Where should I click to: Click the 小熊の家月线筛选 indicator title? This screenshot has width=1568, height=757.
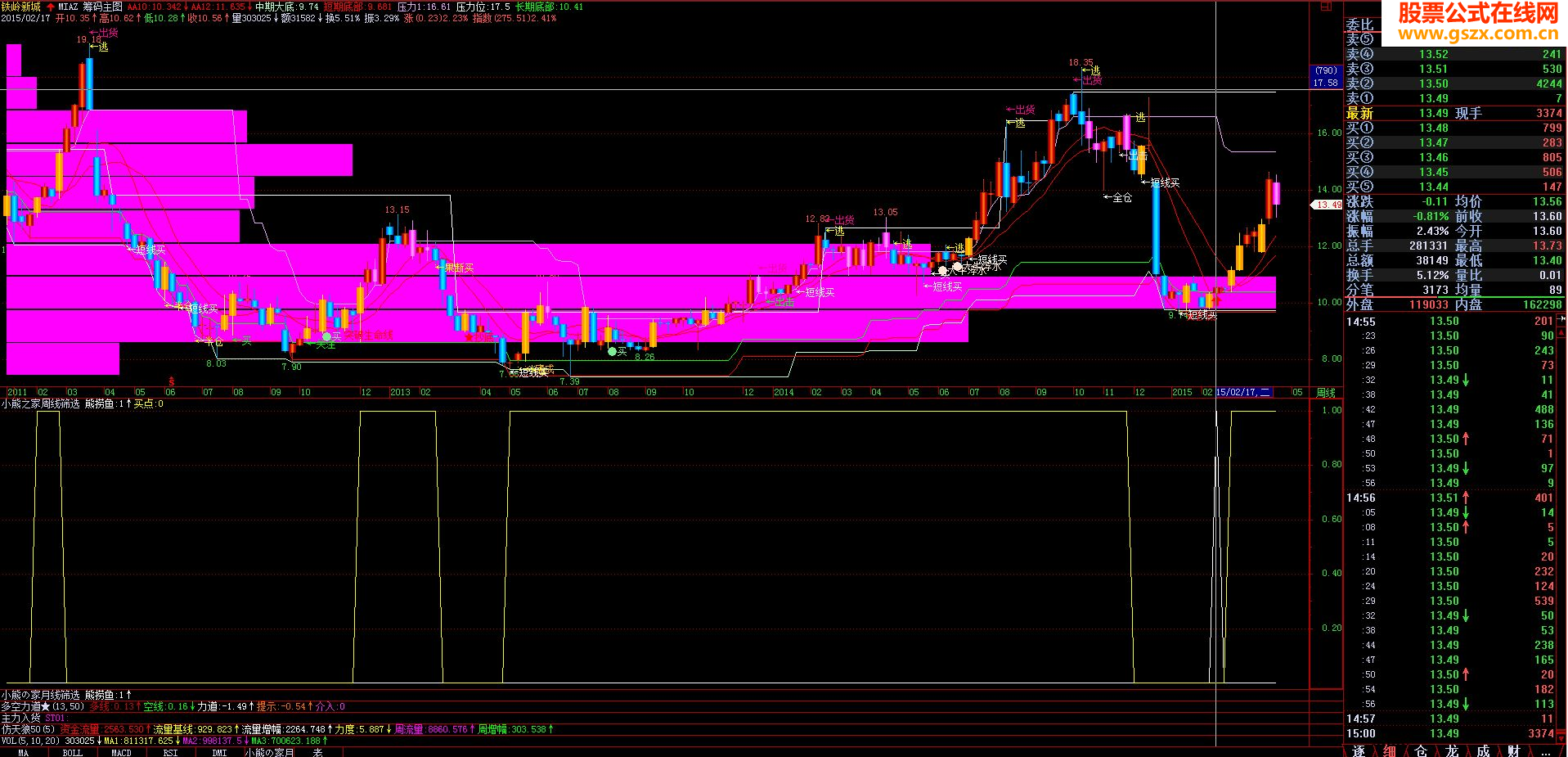[41, 695]
